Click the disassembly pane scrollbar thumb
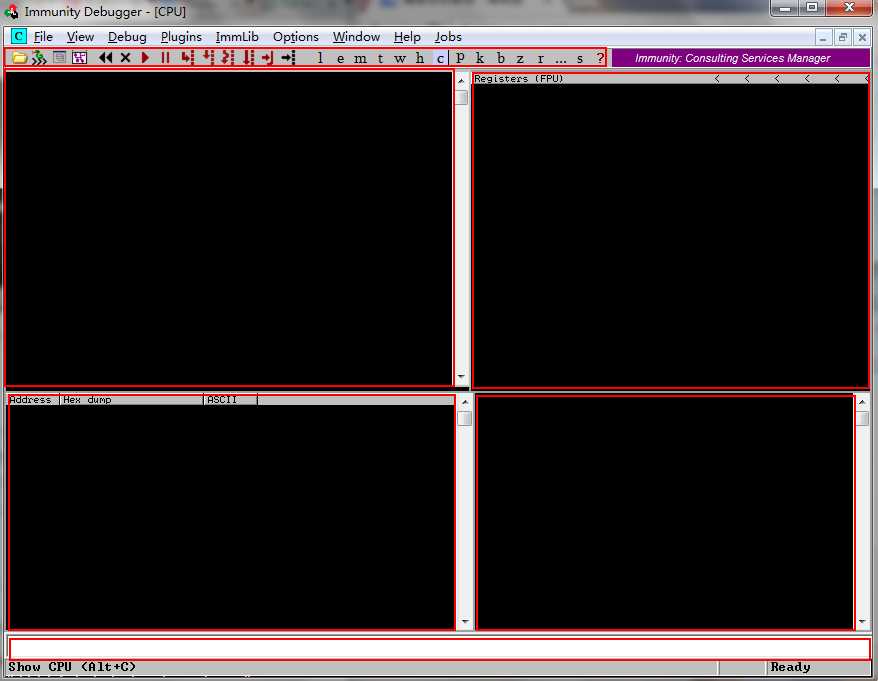 point(461,97)
